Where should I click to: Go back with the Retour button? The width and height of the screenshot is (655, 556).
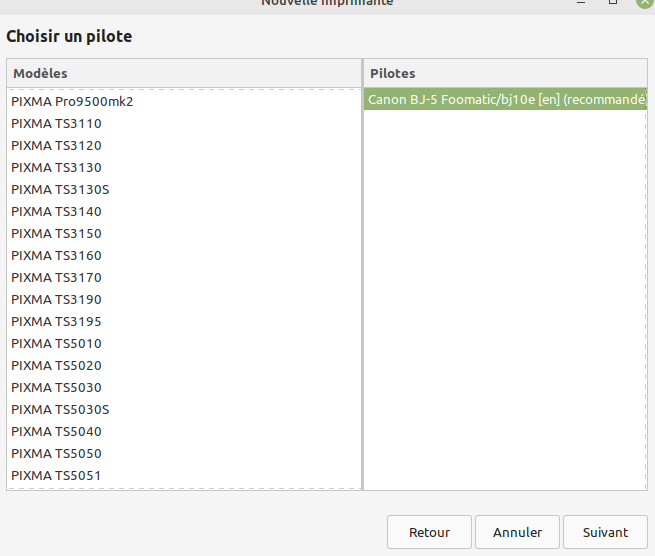pos(429,533)
